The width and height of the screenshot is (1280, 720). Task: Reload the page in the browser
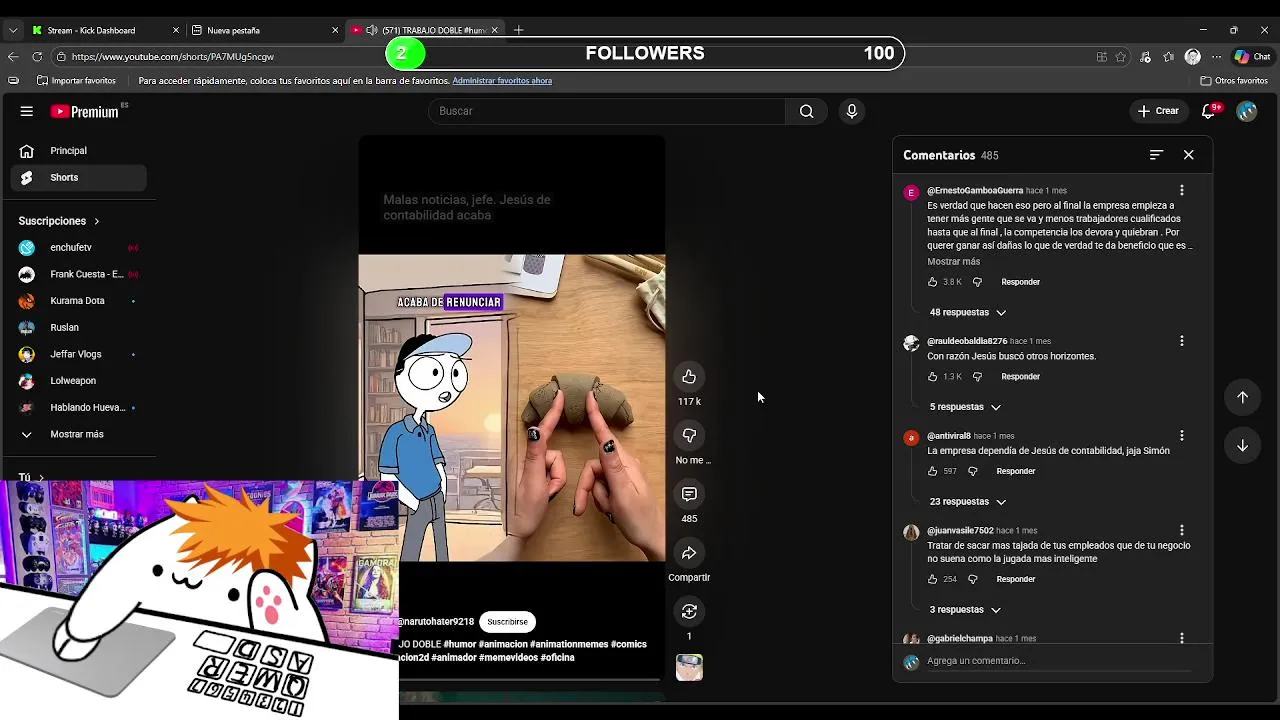tap(37, 57)
